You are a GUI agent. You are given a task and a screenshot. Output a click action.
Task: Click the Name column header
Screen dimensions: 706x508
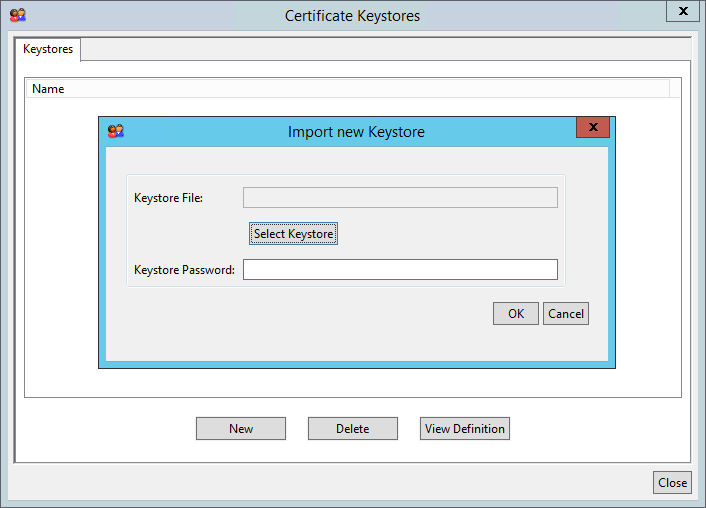pyautogui.click(x=48, y=89)
